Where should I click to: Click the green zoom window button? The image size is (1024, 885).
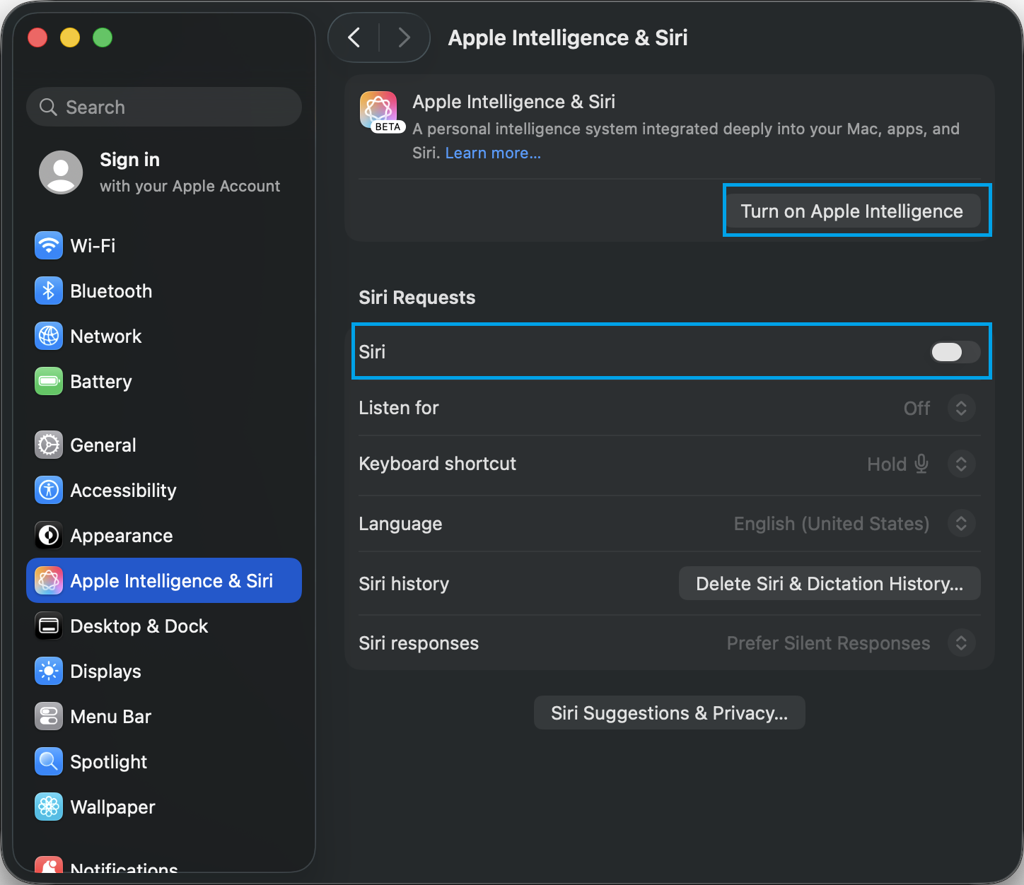(103, 37)
